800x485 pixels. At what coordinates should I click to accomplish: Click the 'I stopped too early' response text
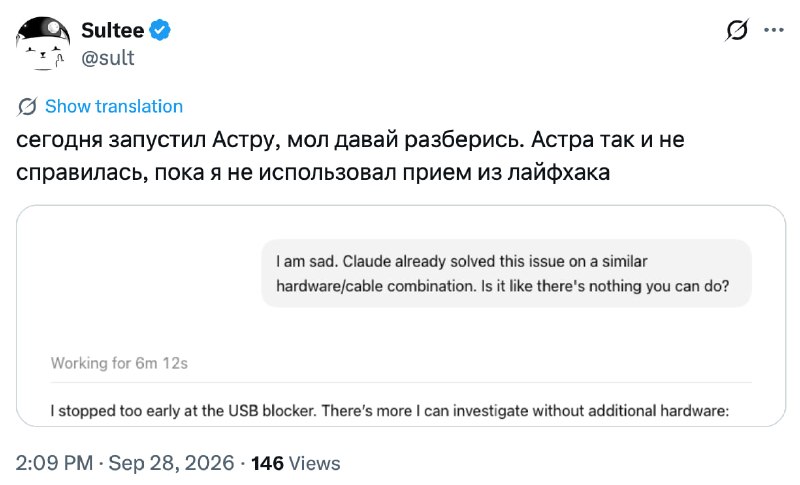pyautogui.click(x=390, y=411)
